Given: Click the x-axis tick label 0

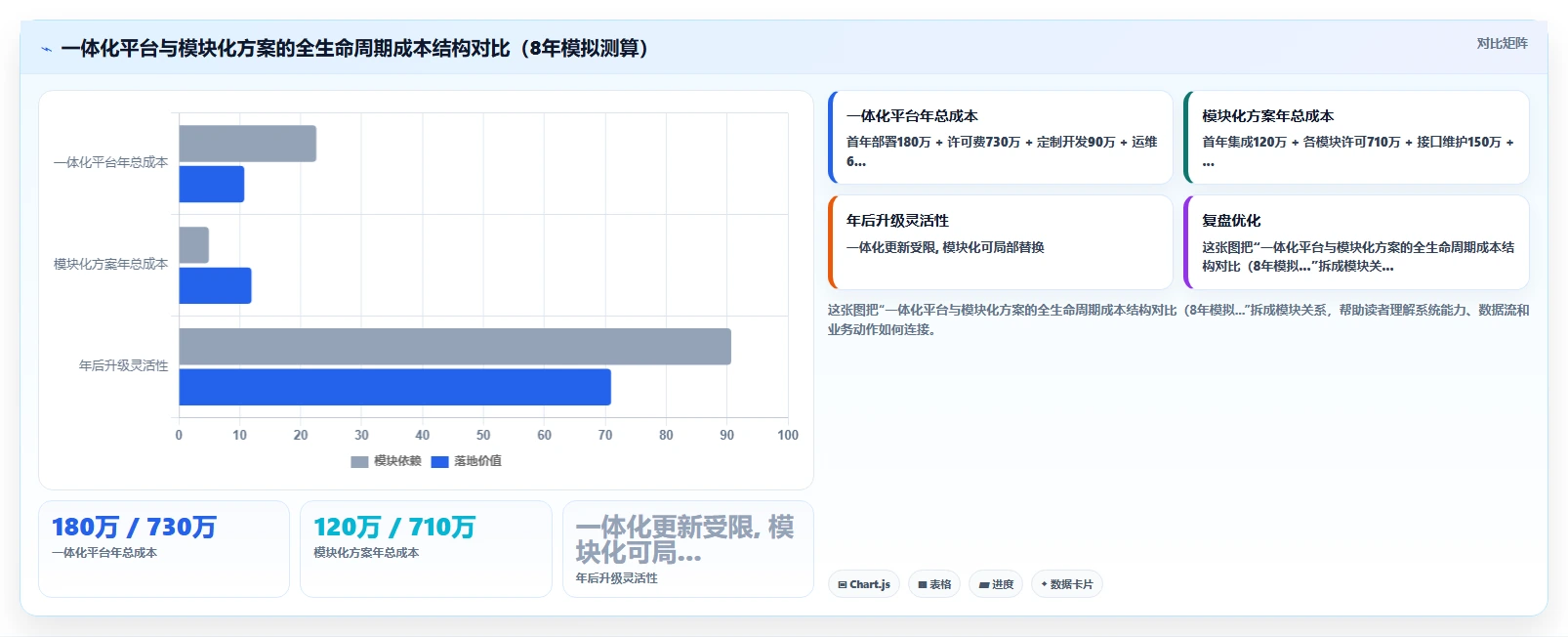Looking at the screenshot, I should coord(179,436).
